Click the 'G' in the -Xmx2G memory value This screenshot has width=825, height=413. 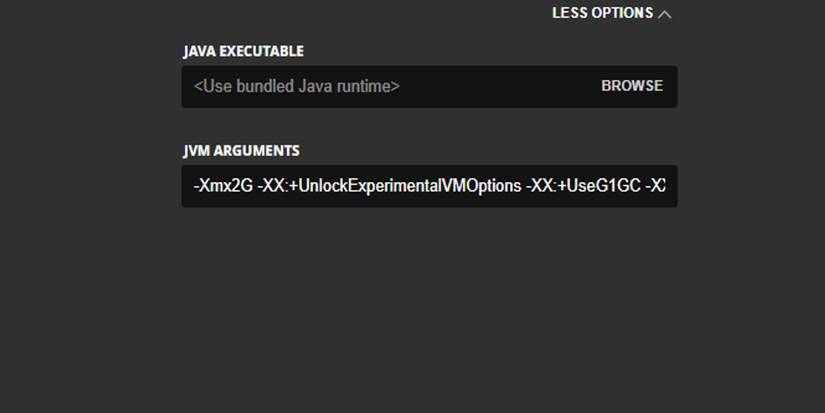pyautogui.click(x=245, y=186)
